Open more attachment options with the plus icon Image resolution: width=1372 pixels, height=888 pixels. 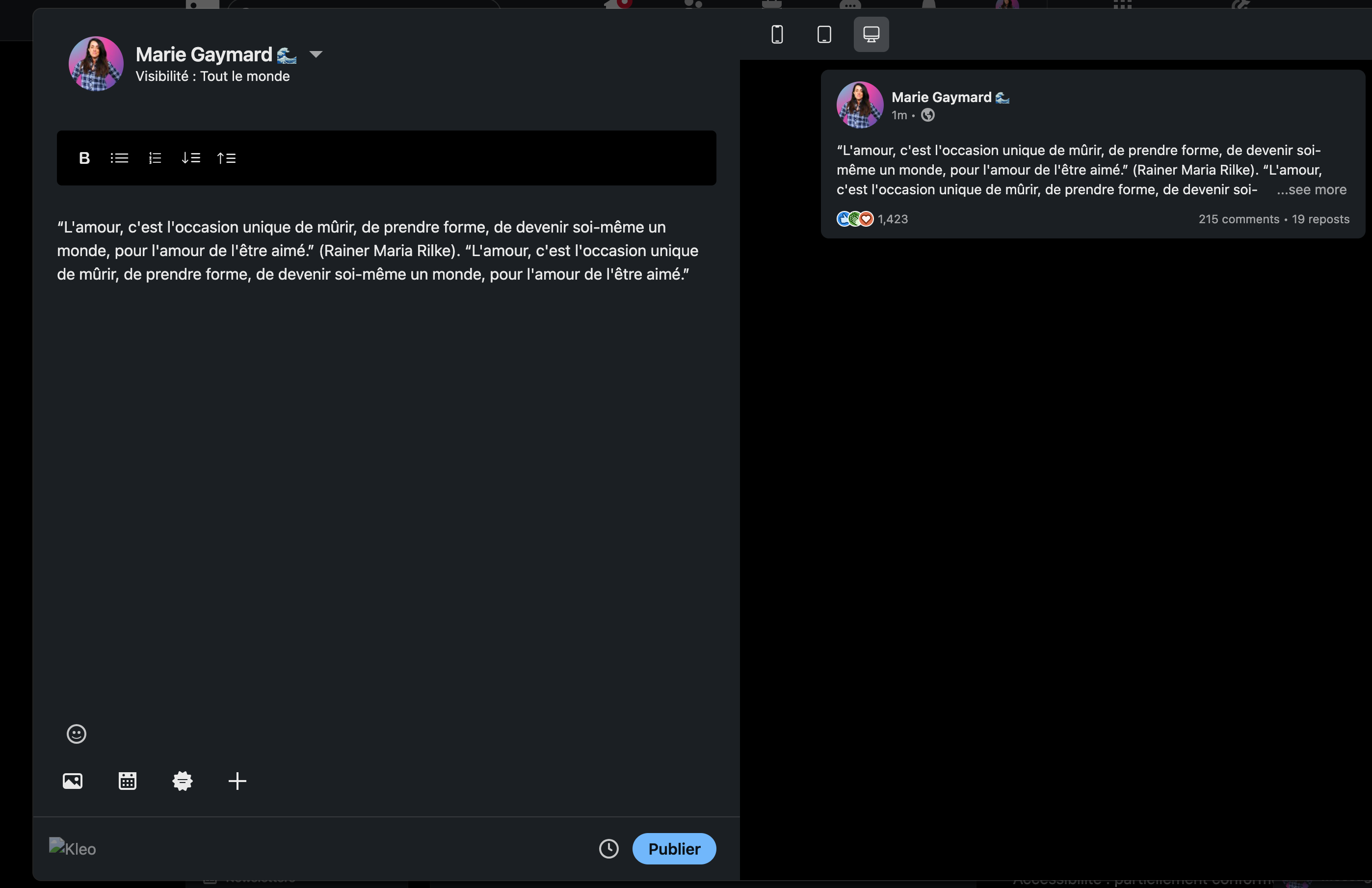point(237,781)
